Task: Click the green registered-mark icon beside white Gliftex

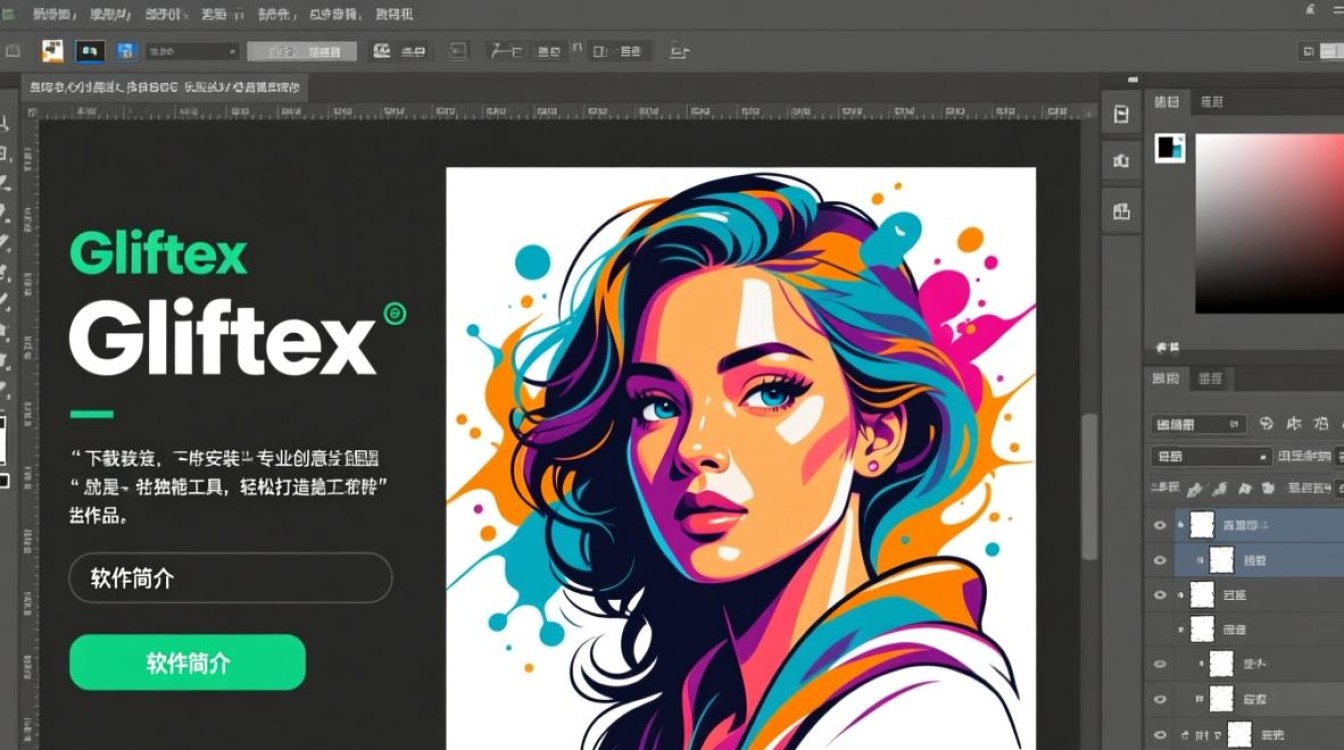Action: click(x=395, y=314)
